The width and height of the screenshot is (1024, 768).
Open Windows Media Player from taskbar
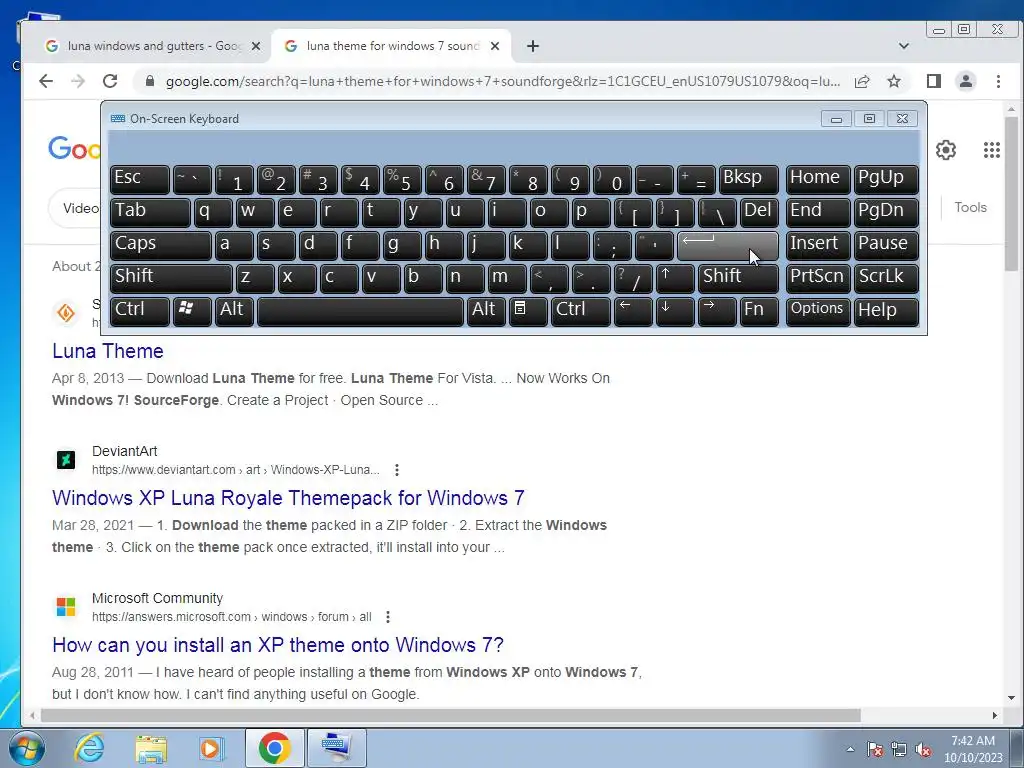coord(211,748)
